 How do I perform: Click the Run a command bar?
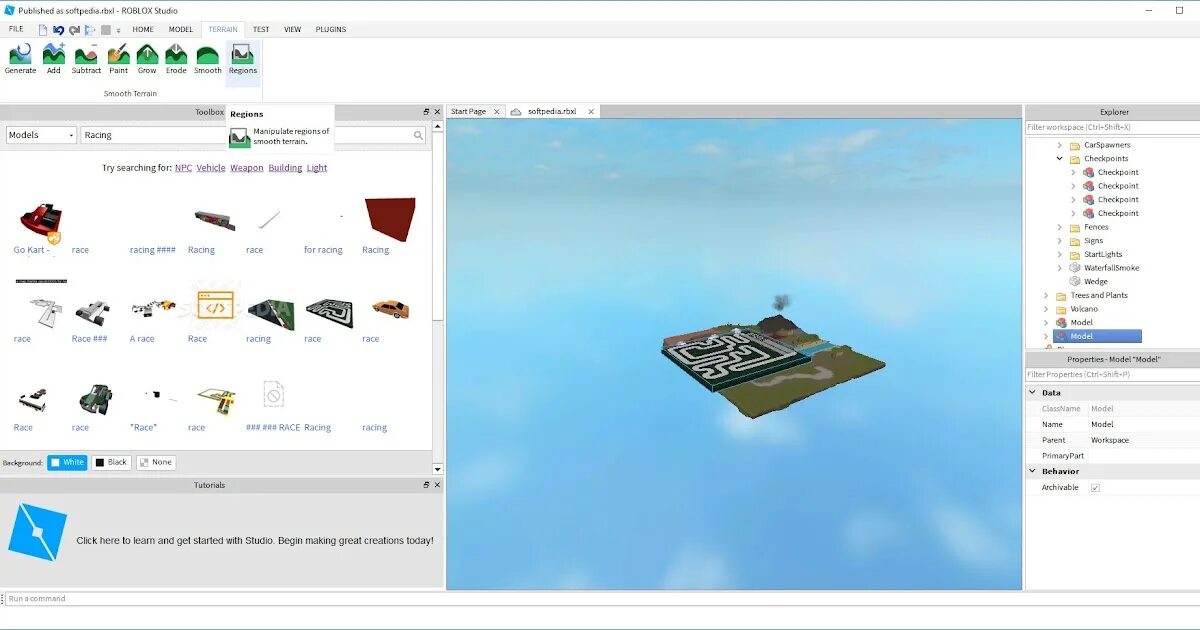click(600, 599)
